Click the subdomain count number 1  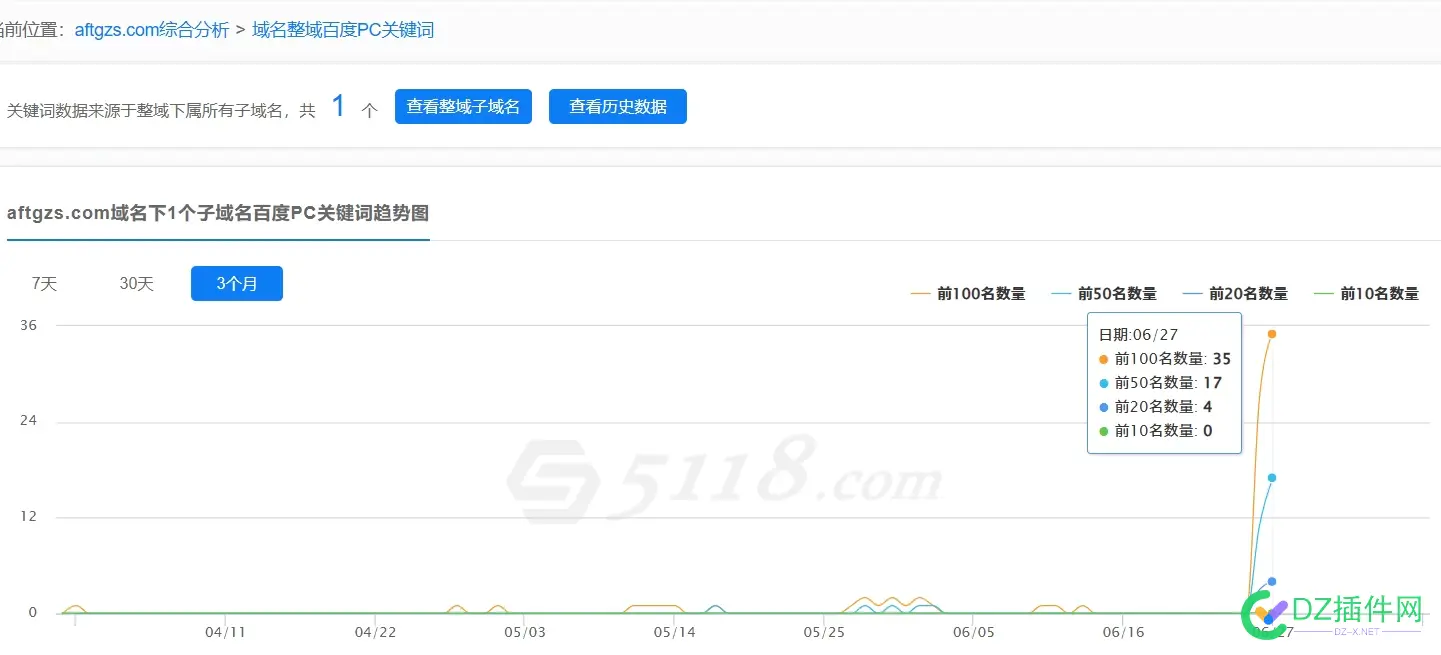(338, 106)
